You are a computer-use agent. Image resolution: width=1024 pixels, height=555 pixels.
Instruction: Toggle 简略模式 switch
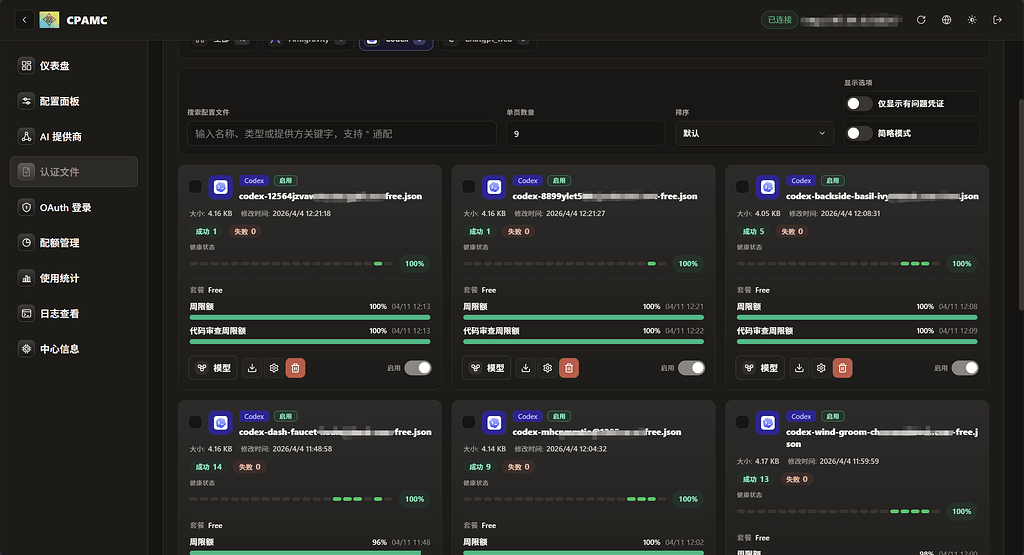tap(859, 133)
